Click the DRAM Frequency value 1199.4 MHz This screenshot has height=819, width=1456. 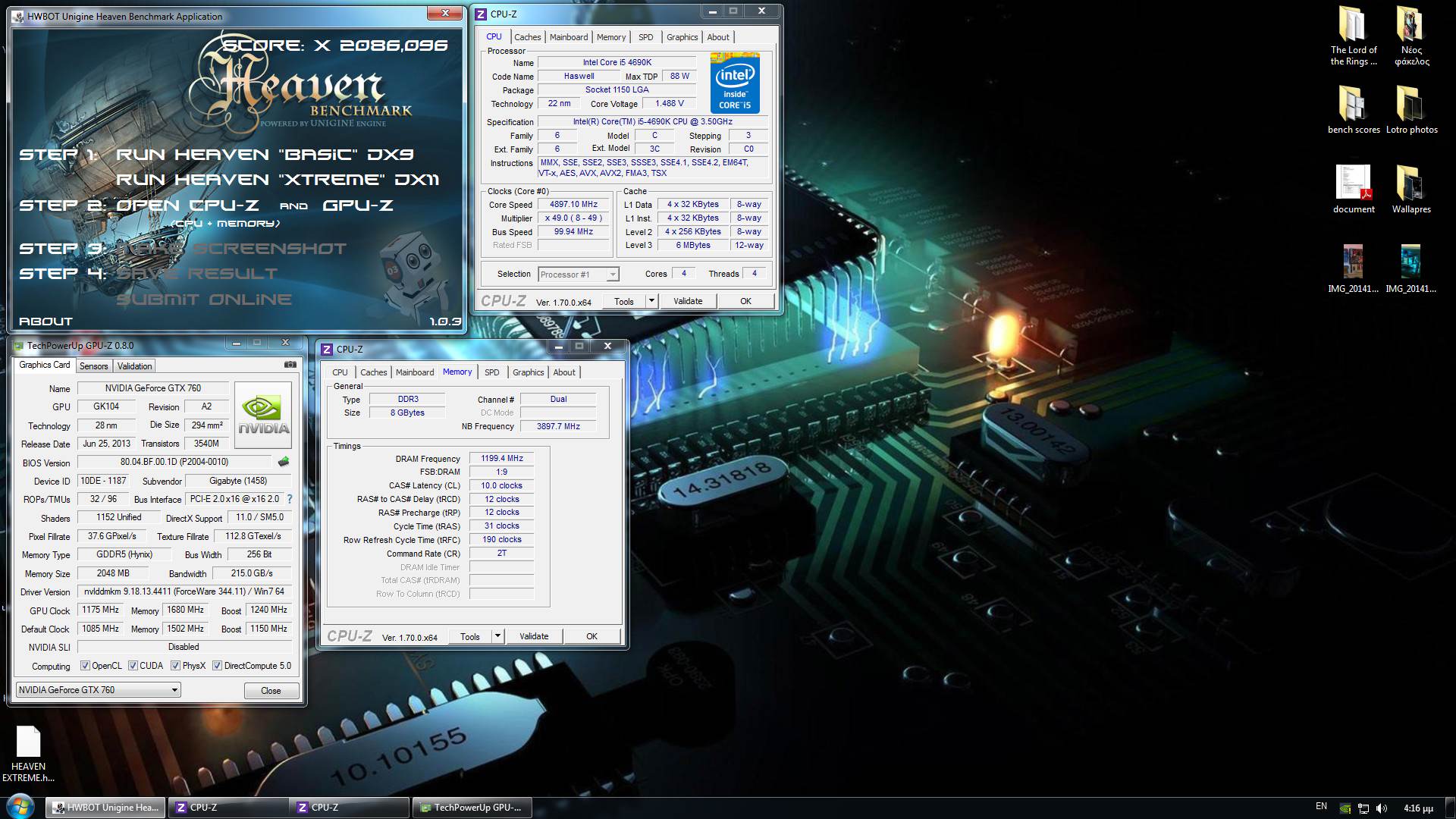click(501, 459)
